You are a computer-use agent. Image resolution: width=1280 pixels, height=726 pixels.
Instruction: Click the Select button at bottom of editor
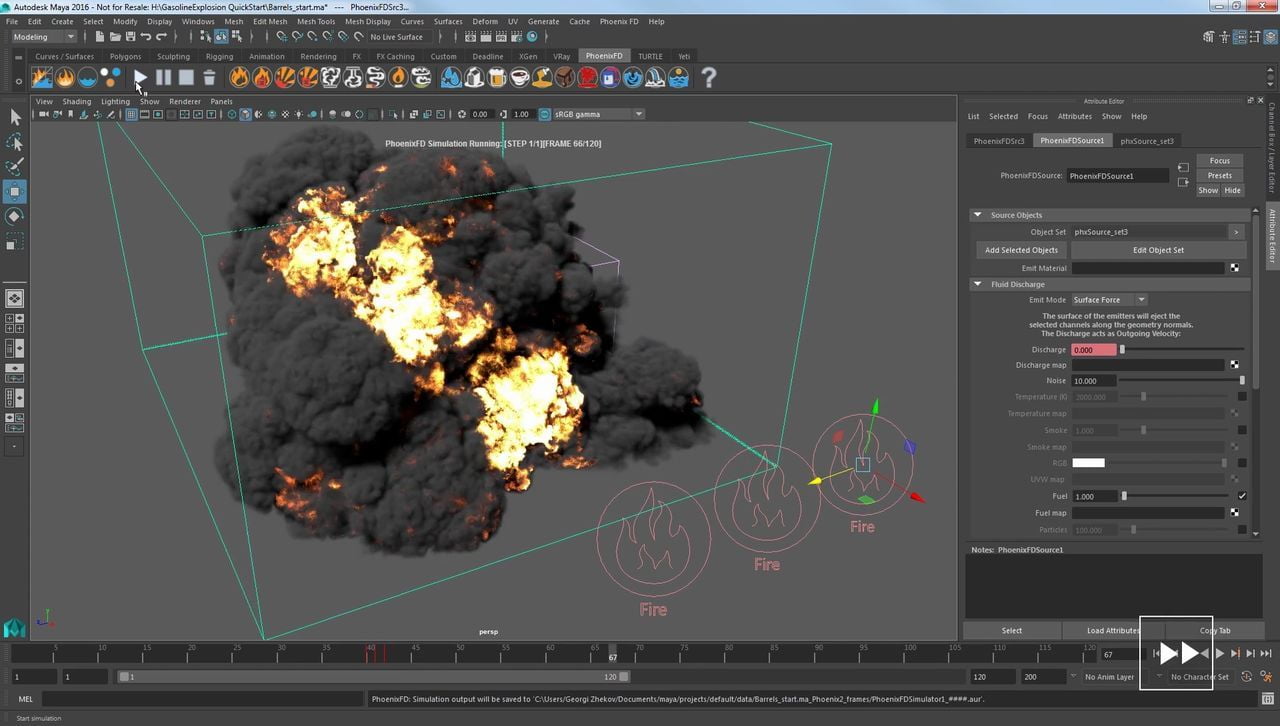pos(1012,631)
